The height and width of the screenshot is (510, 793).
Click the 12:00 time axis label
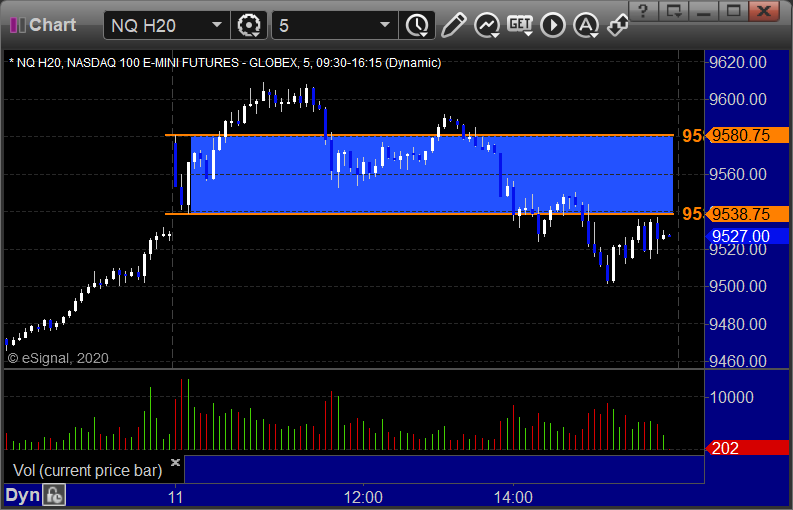pos(363,497)
